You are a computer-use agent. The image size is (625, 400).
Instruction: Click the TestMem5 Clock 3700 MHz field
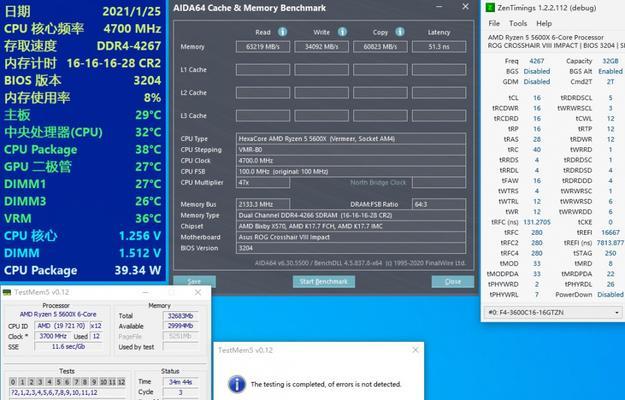[53, 336]
